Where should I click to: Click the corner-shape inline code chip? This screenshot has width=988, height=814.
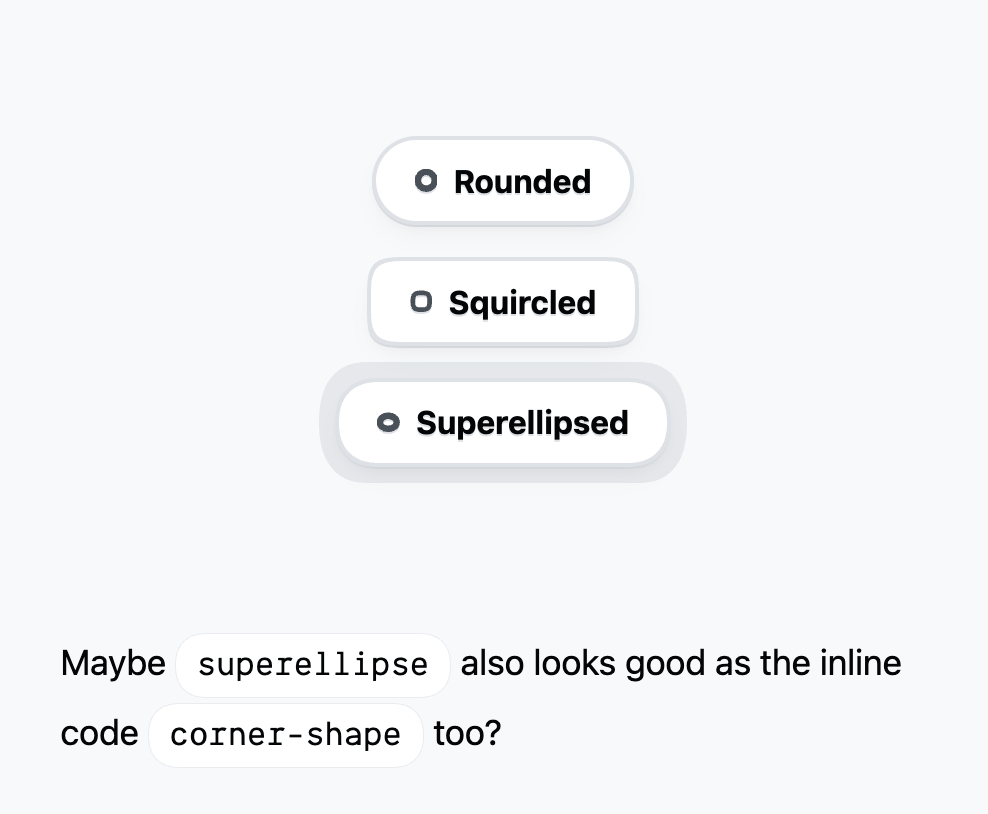pos(285,735)
